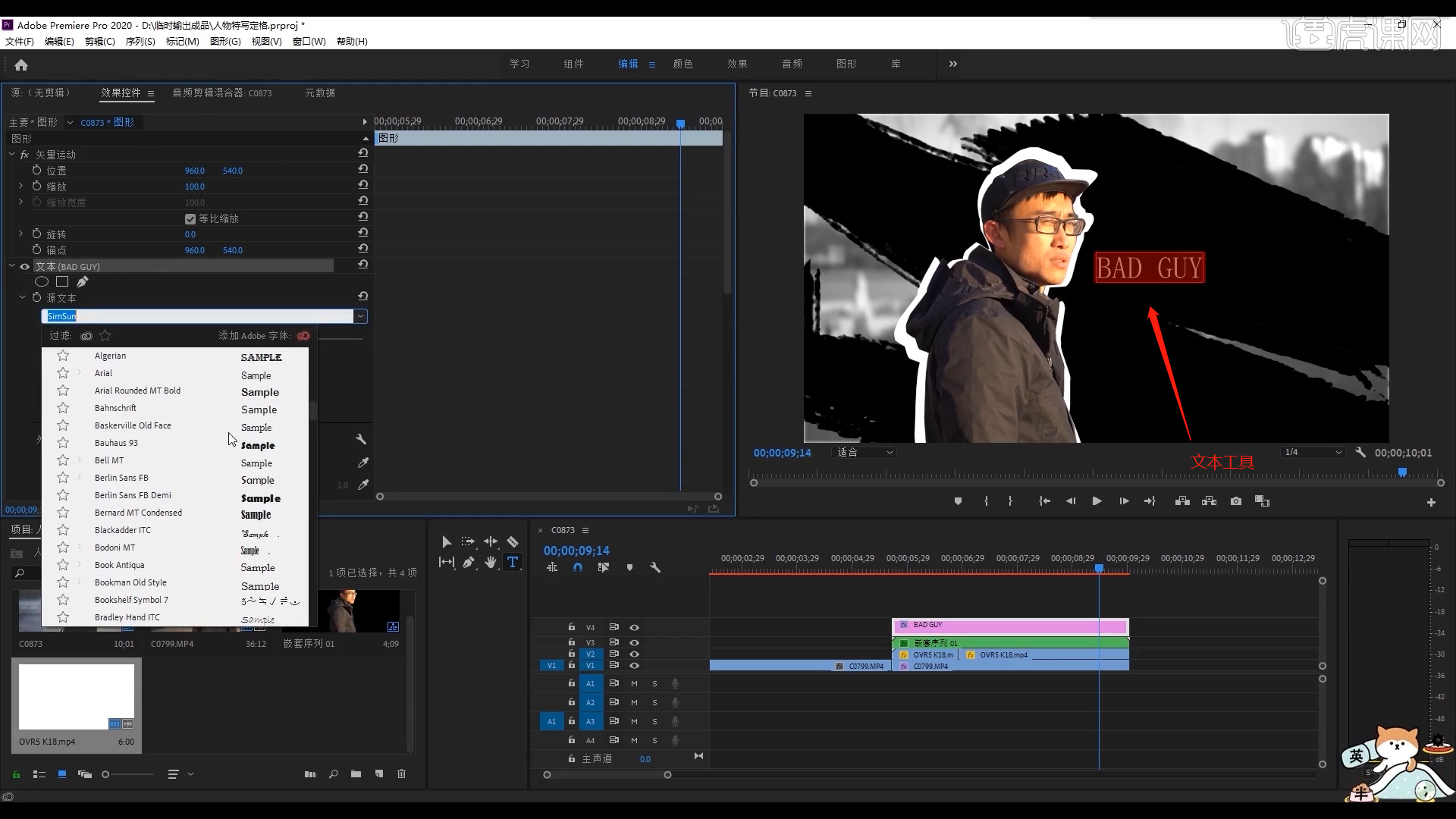This screenshot has width=1456, height=819.
Task: Go to In point
Action: (x=1044, y=501)
